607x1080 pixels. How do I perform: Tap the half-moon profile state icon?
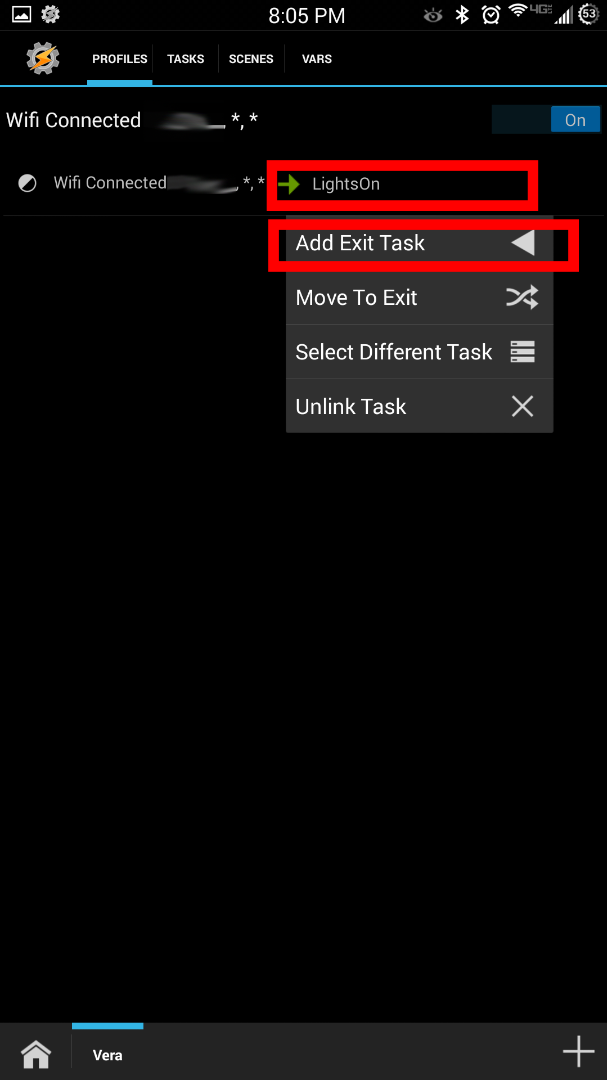pyautogui.click(x=26, y=183)
